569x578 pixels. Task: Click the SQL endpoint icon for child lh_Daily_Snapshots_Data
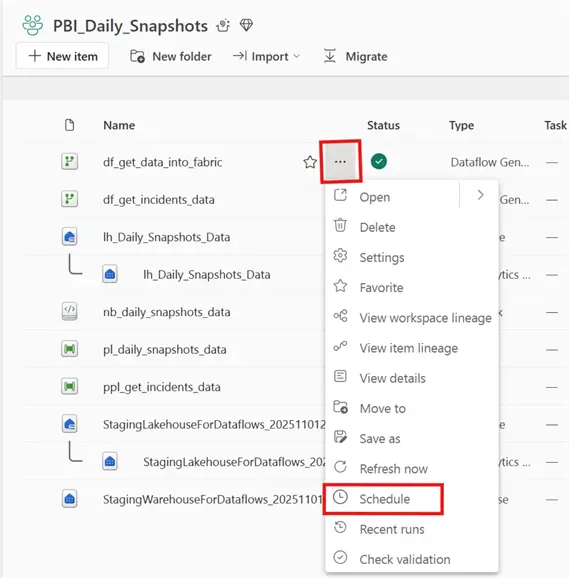click(x=110, y=274)
